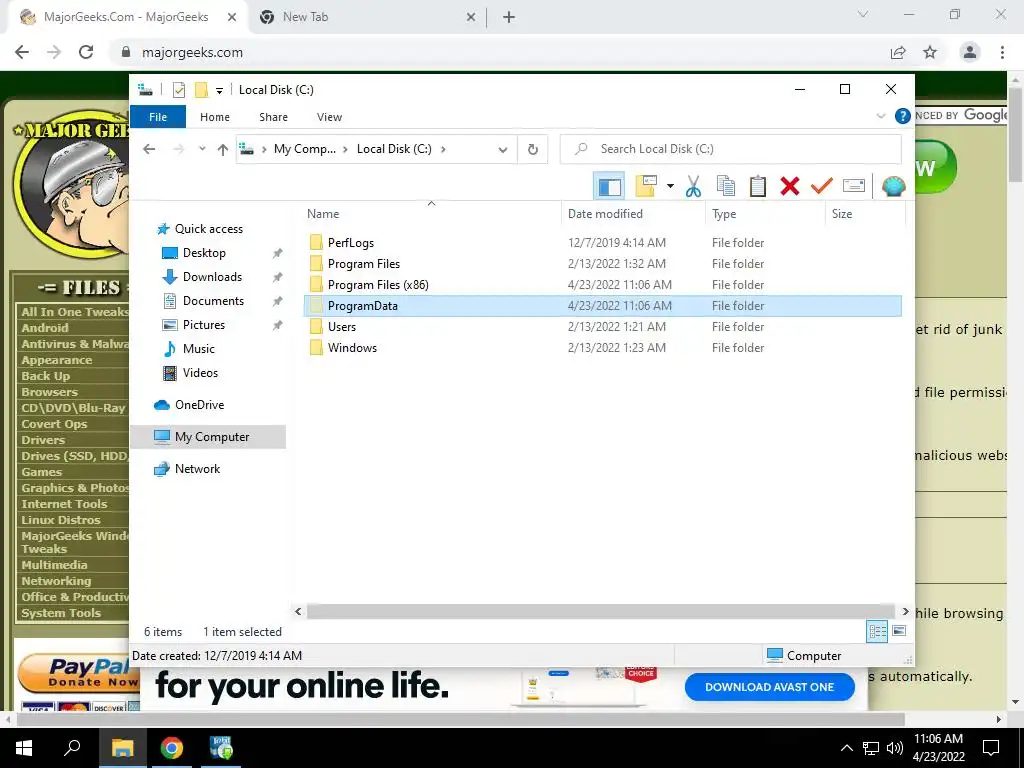The height and width of the screenshot is (768, 1024).
Task: Go back in File Explorer
Action: [x=149, y=149]
